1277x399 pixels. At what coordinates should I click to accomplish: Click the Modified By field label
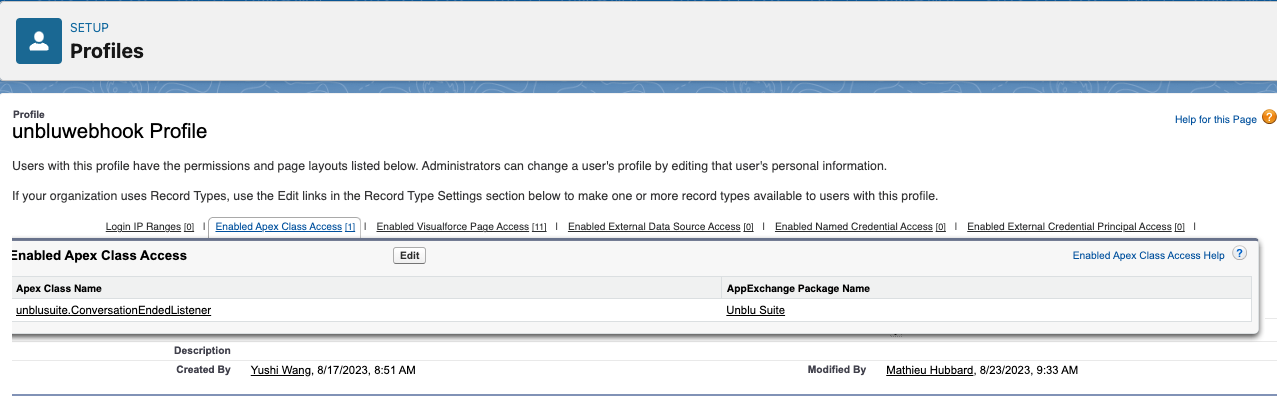pyautogui.click(x=836, y=370)
